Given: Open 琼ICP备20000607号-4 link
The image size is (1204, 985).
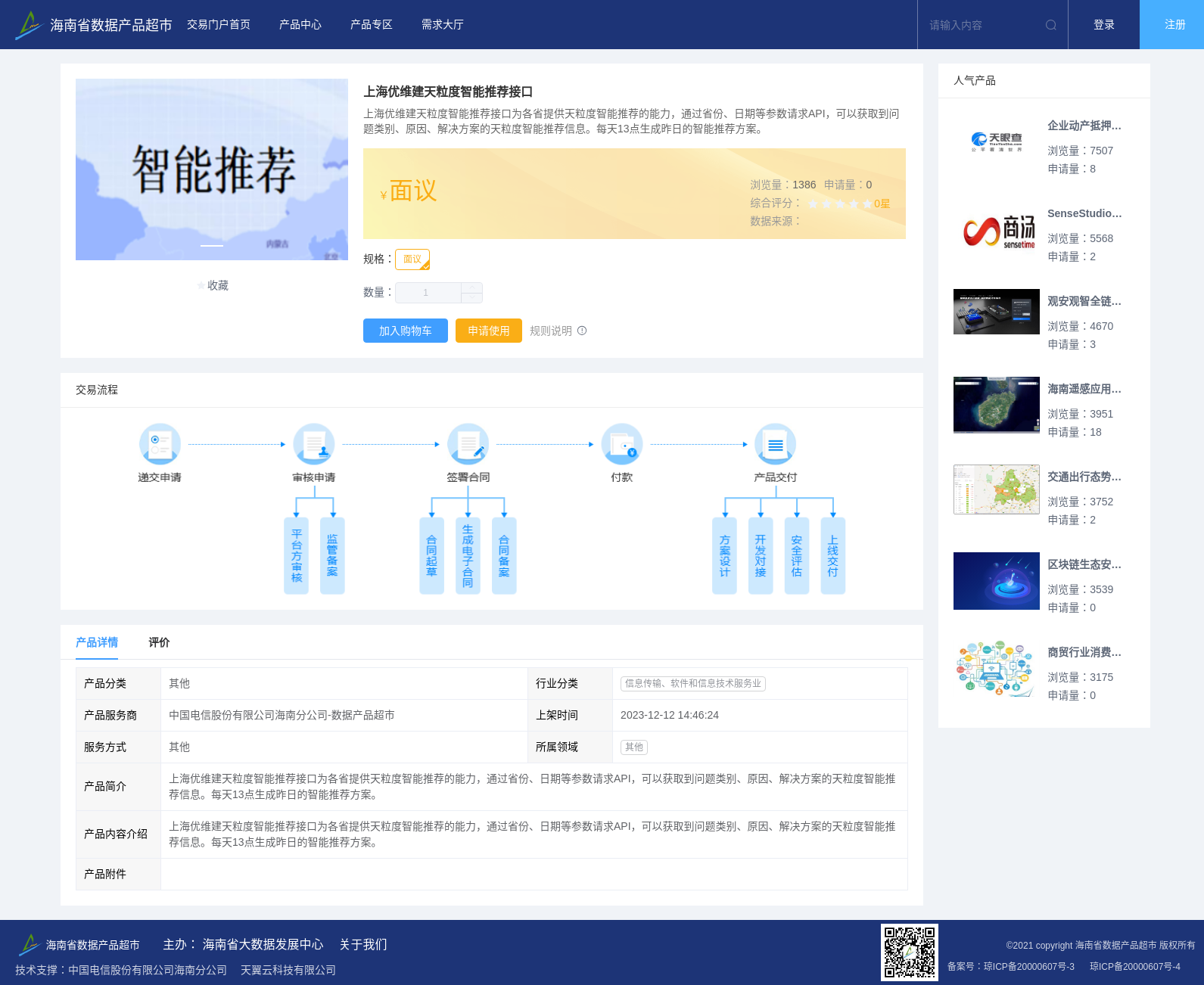Looking at the screenshot, I should pyautogui.click(x=1135, y=966).
